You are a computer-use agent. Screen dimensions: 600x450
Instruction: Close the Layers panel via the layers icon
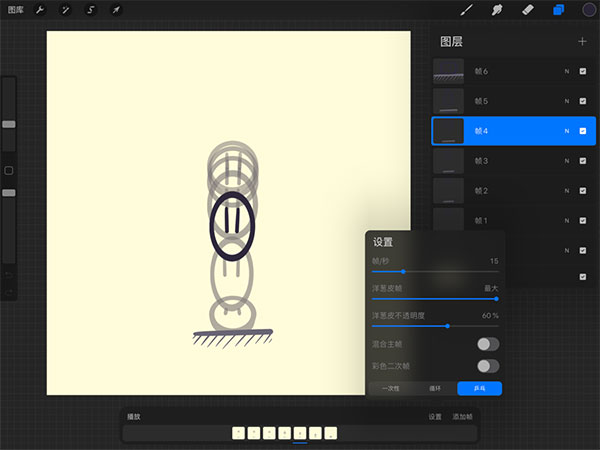[558, 10]
